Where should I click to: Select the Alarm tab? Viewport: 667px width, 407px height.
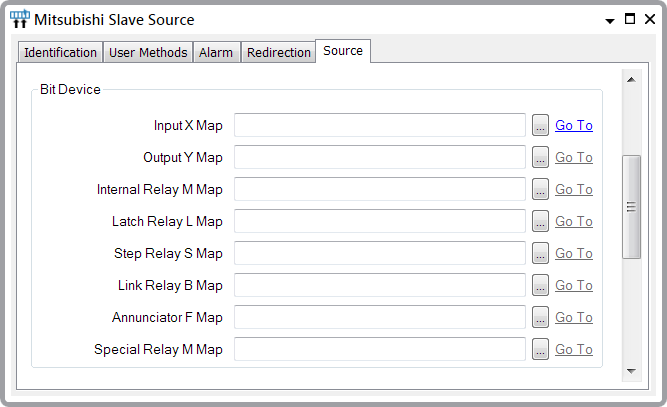coord(216,53)
